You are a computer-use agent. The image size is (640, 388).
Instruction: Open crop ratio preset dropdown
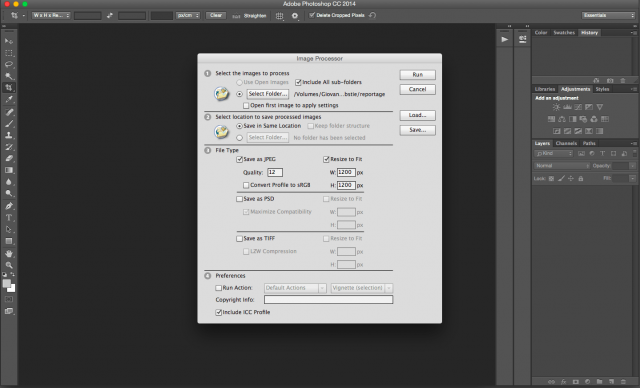[x=51, y=16]
